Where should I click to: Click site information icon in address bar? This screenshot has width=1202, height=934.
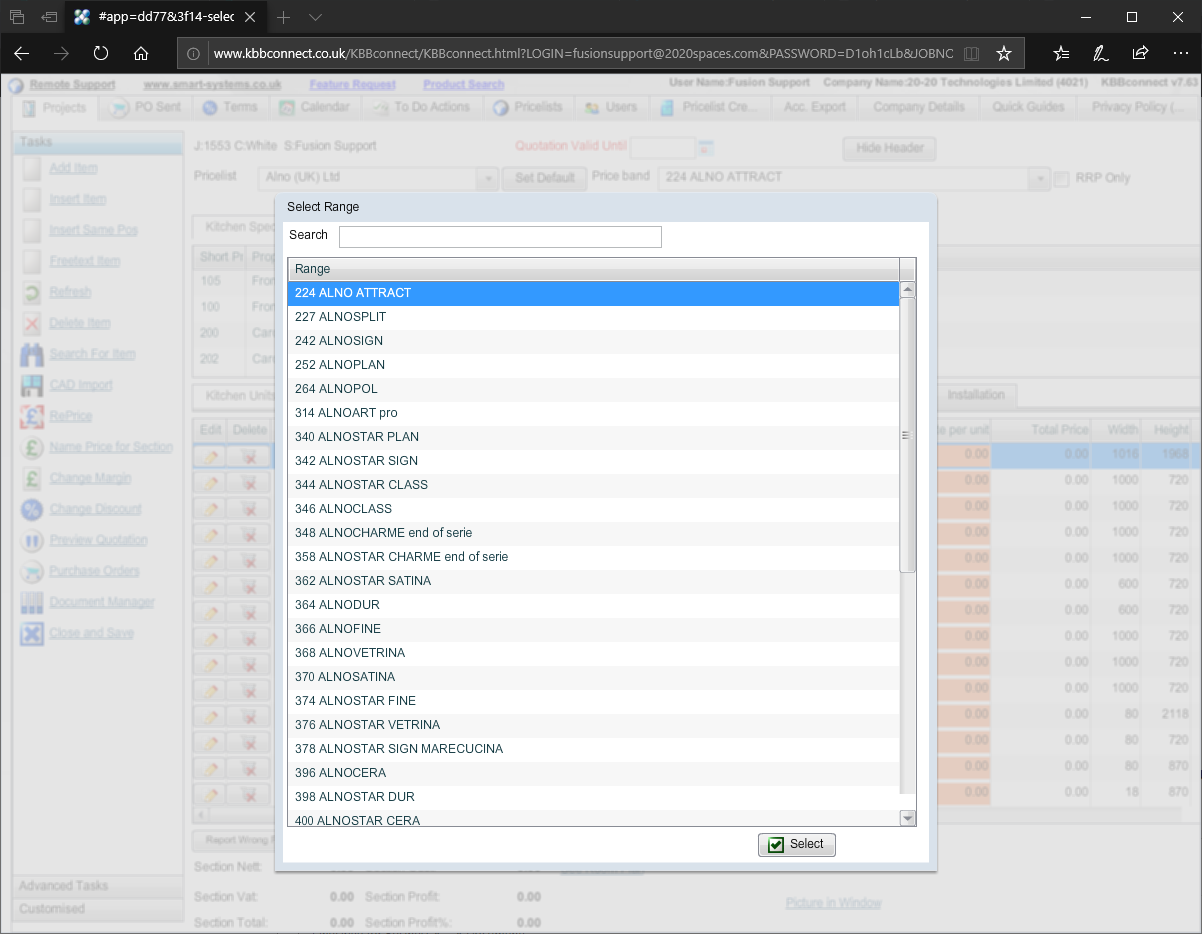point(194,53)
